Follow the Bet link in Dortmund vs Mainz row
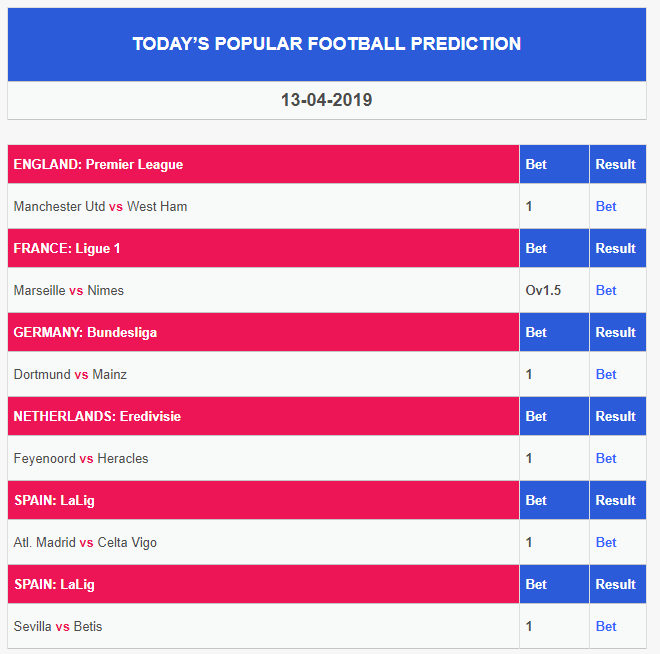This screenshot has height=654, width=660. [606, 374]
